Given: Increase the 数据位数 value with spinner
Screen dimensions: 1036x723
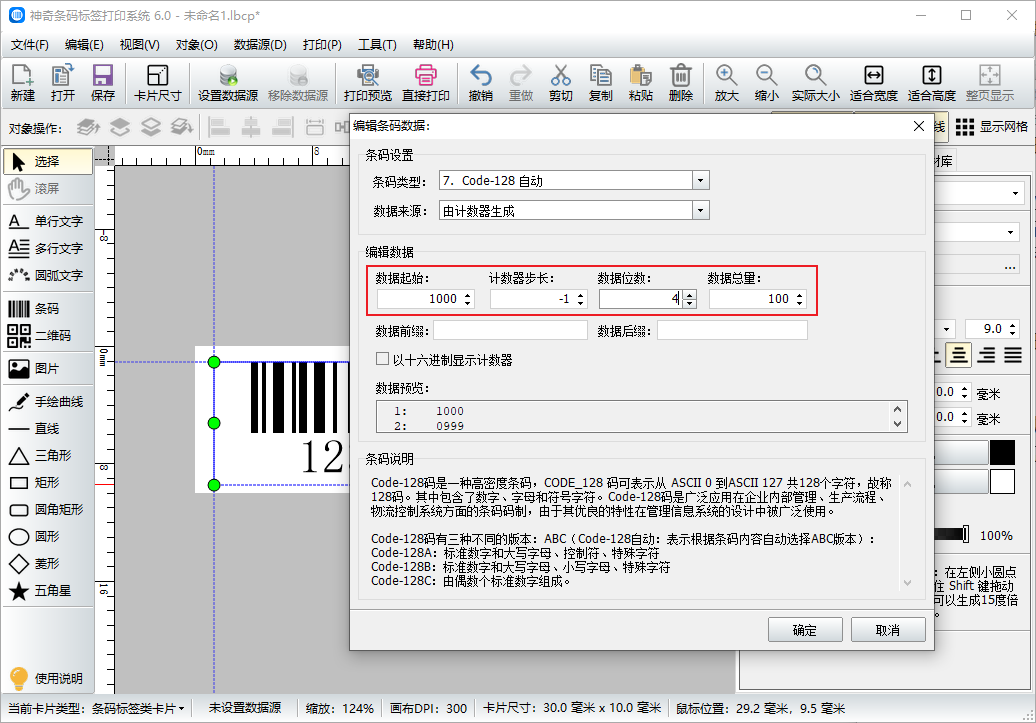Looking at the screenshot, I should point(690,295).
